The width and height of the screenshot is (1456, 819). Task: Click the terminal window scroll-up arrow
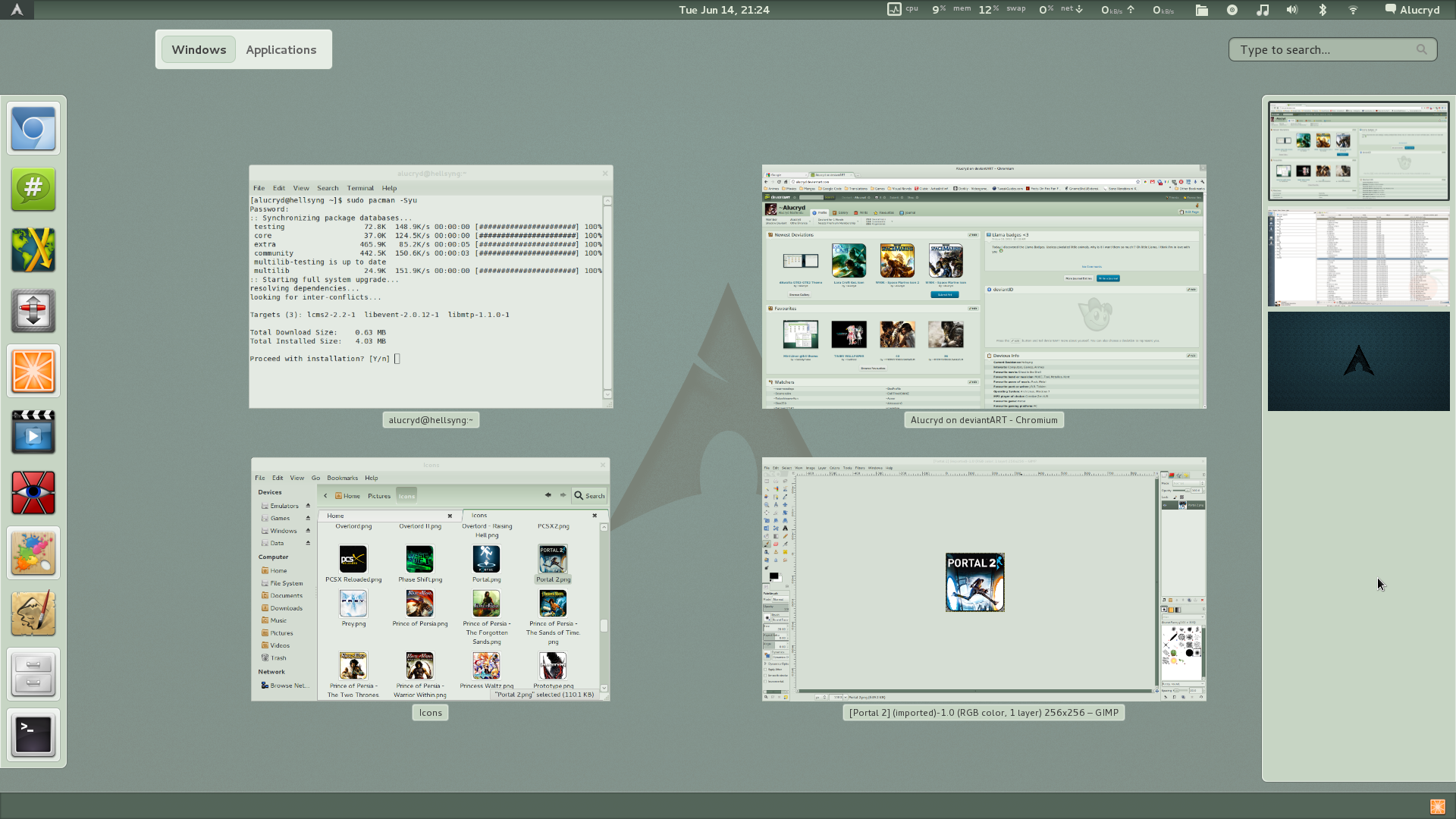click(607, 201)
